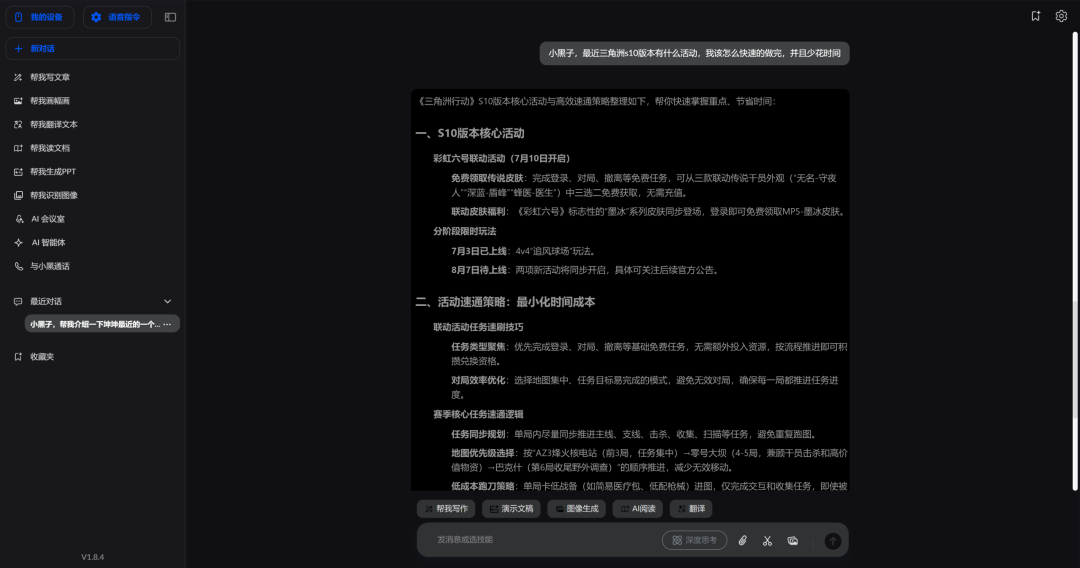Open 语音指令 voice command settings

click(117, 17)
